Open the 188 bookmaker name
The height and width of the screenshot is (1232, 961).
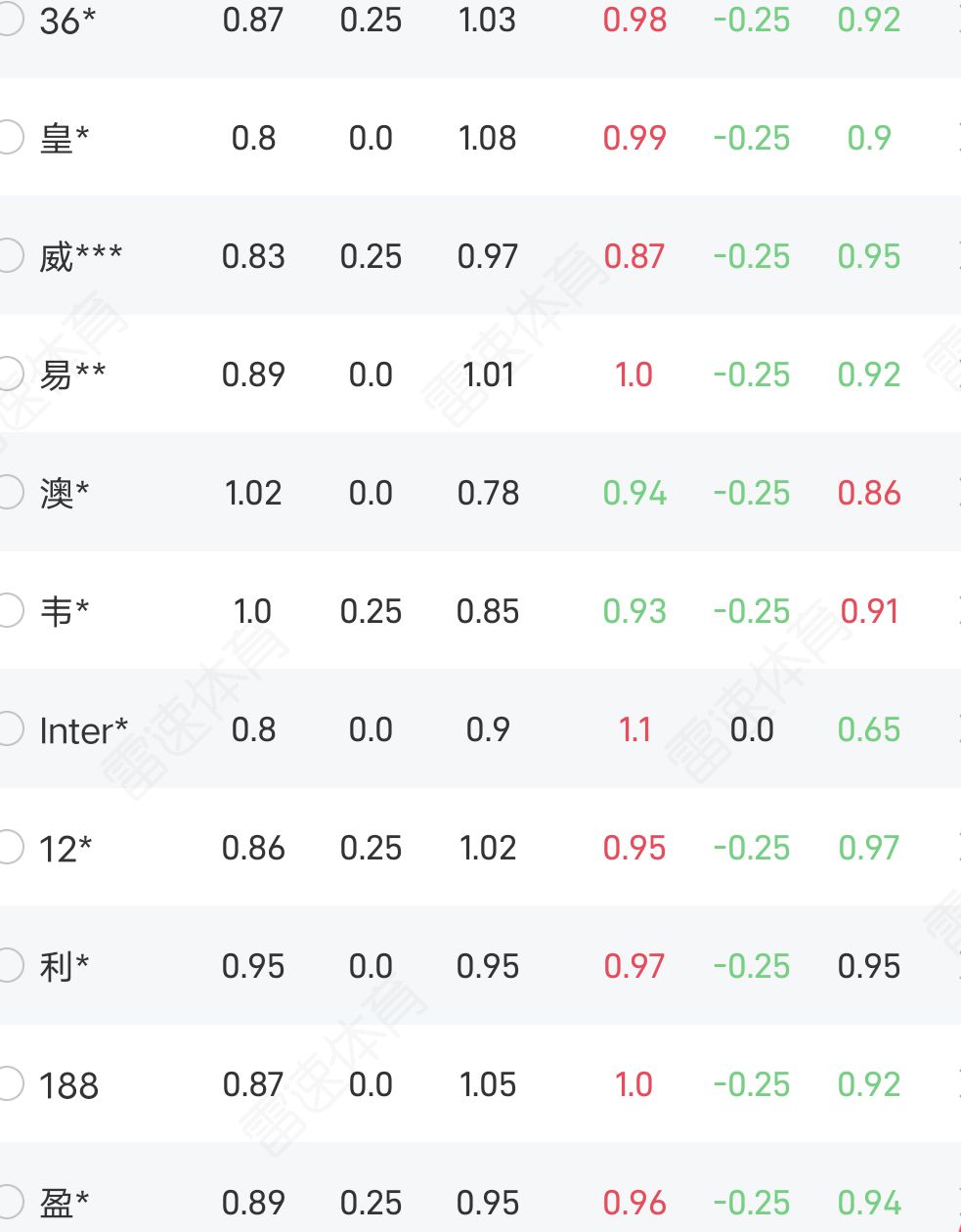[x=68, y=1085]
